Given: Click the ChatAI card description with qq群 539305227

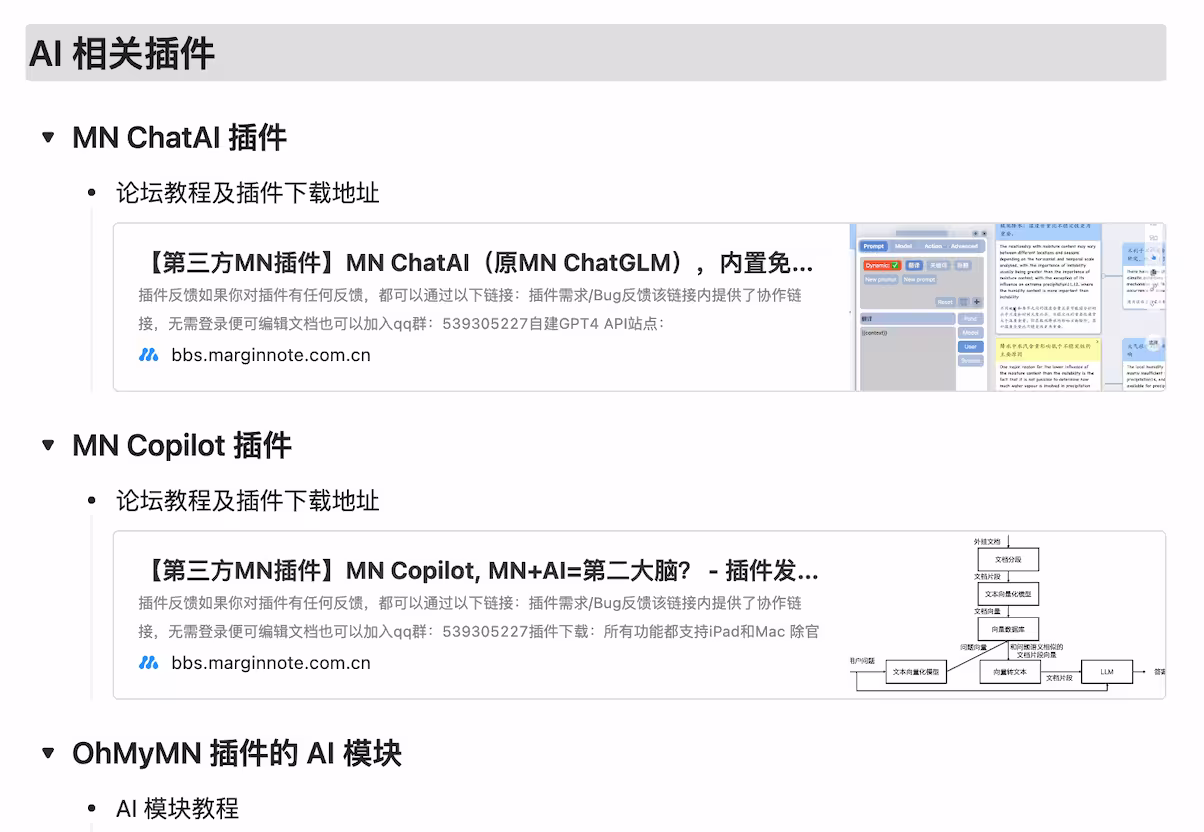Looking at the screenshot, I should [x=470, y=309].
